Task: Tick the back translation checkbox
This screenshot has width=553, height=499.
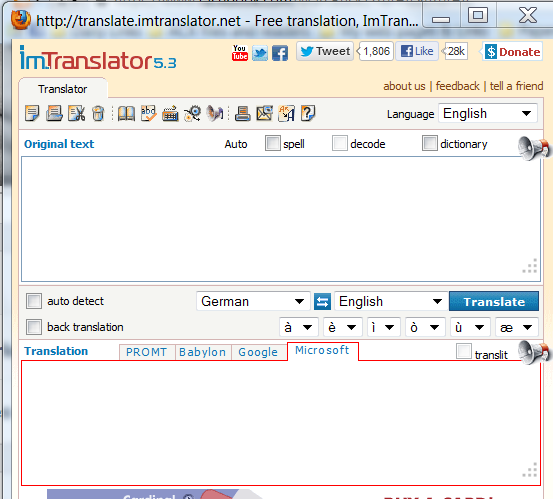Action: (x=34, y=327)
